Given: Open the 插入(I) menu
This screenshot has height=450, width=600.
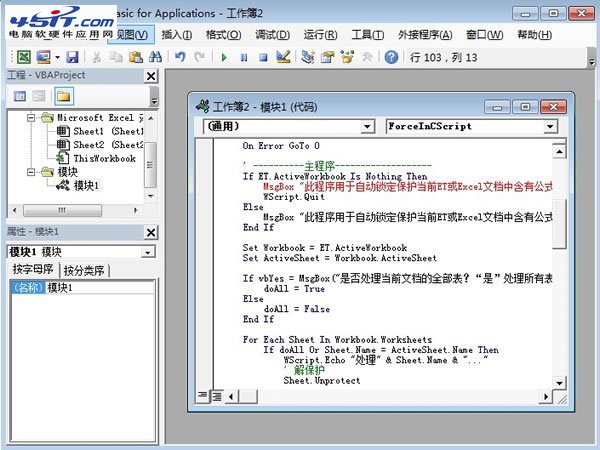Looking at the screenshot, I should [176, 35].
